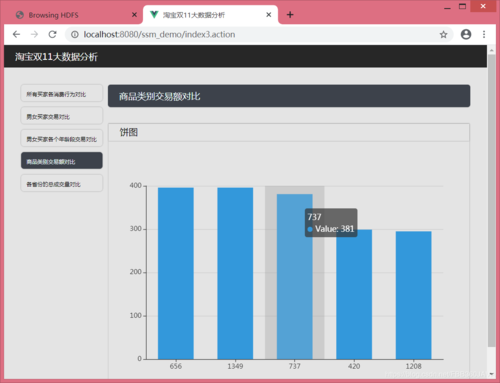Close the Browsing HDFS tab
Screen dimensions: 500x383
click(134, 15)
